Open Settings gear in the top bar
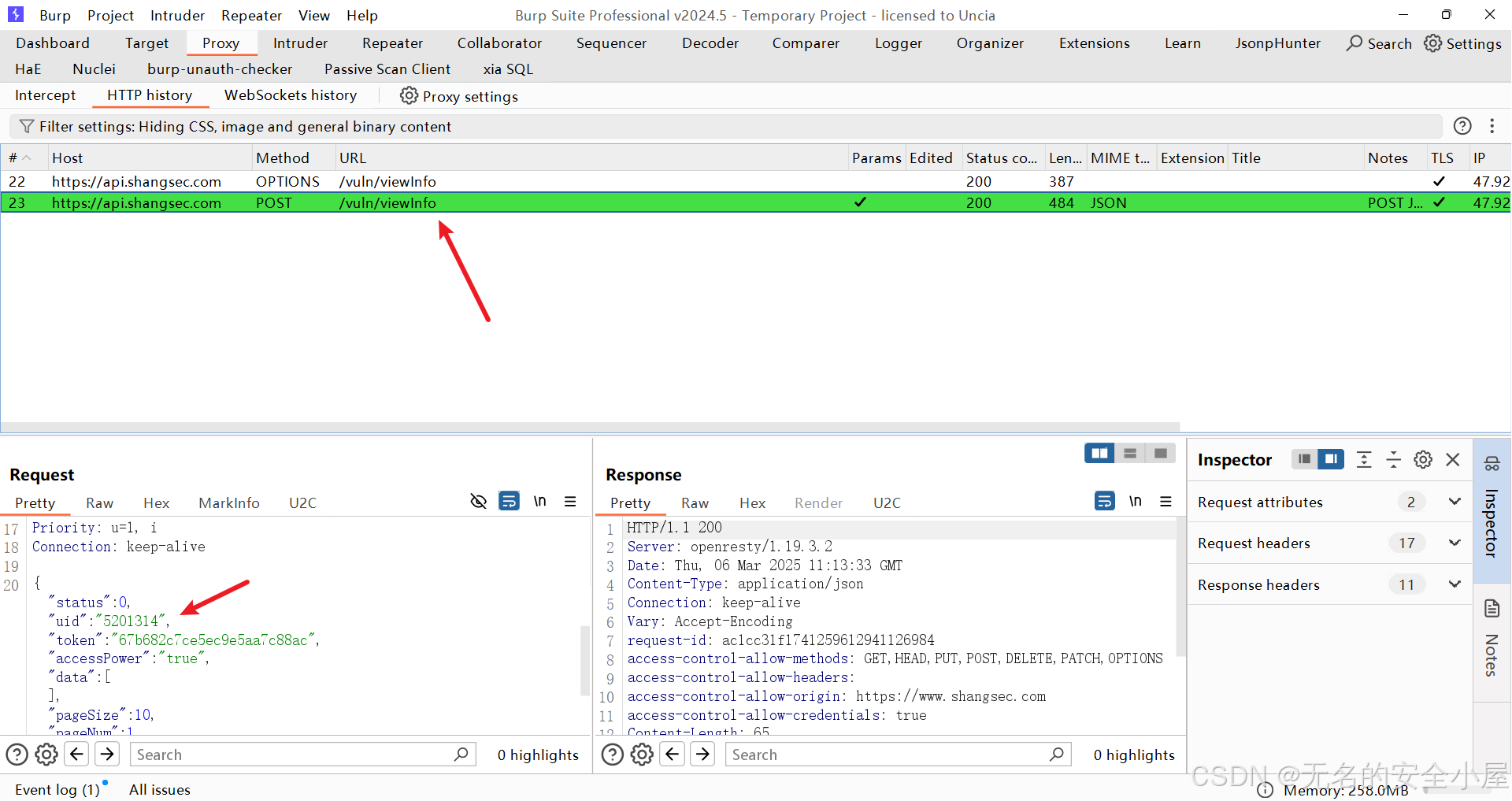The image size is (1512, 801). (1432, 43)
